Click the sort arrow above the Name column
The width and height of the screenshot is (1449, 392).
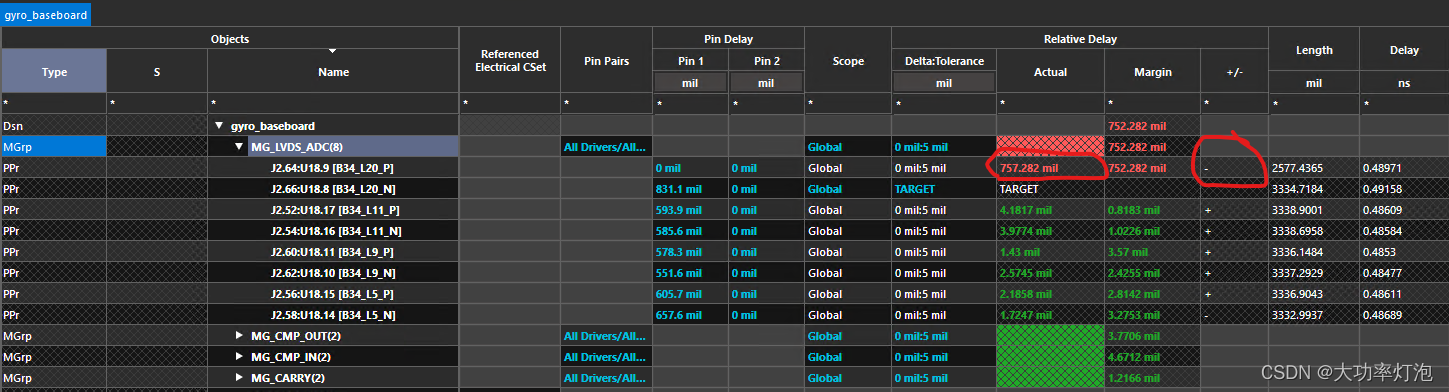[x=333, y=51]
